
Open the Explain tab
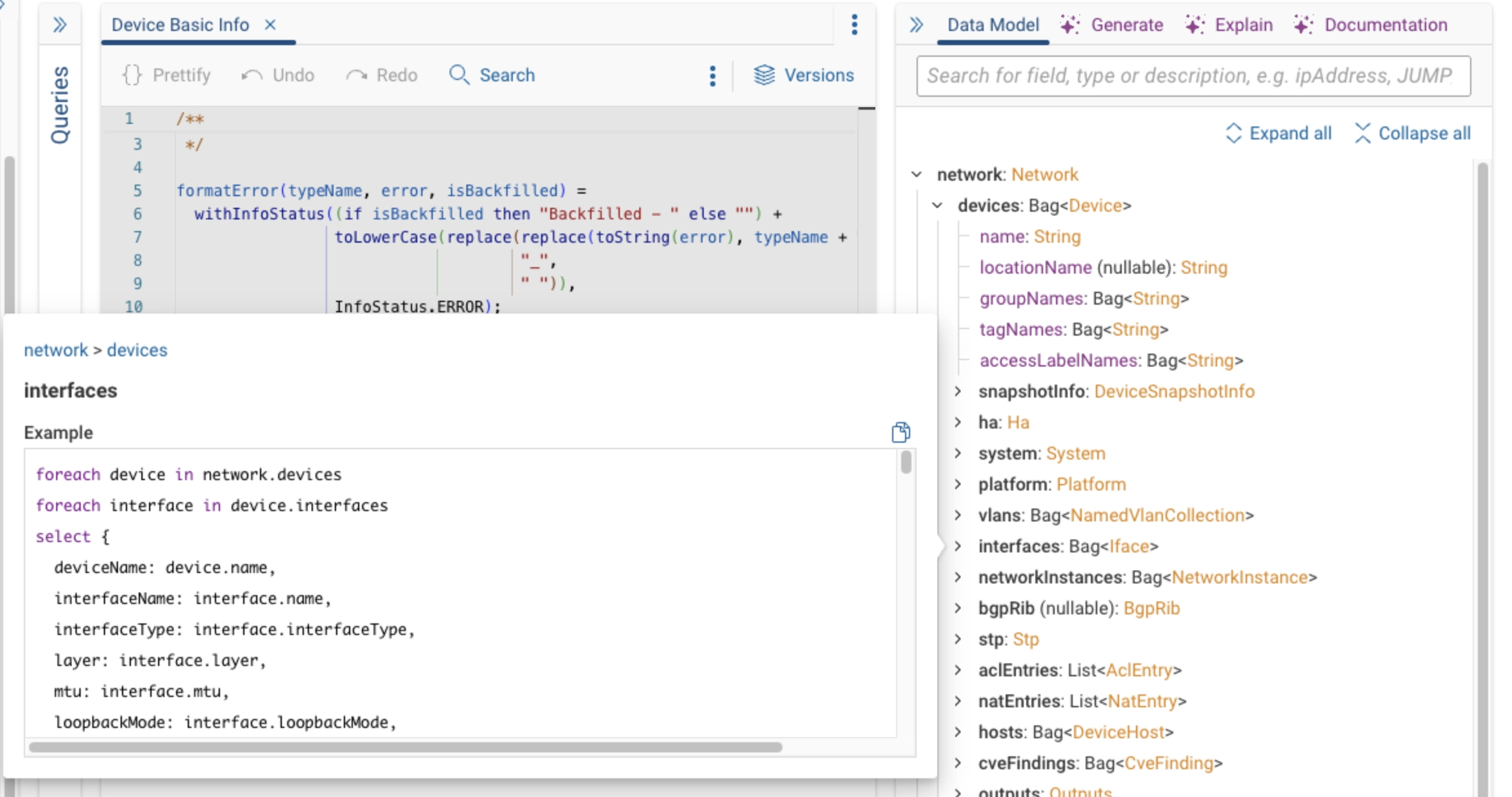click(1244, 25)
